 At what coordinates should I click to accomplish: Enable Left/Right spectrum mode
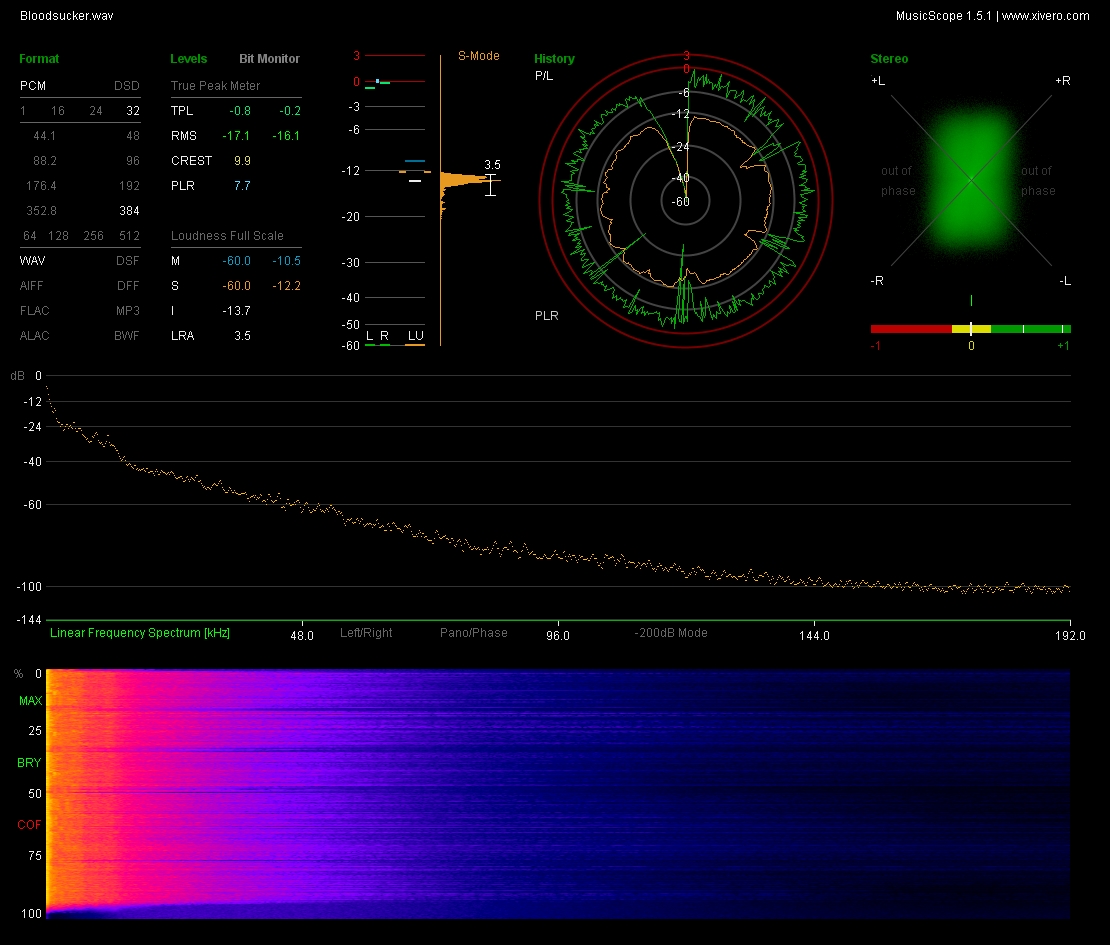point(366,633)
